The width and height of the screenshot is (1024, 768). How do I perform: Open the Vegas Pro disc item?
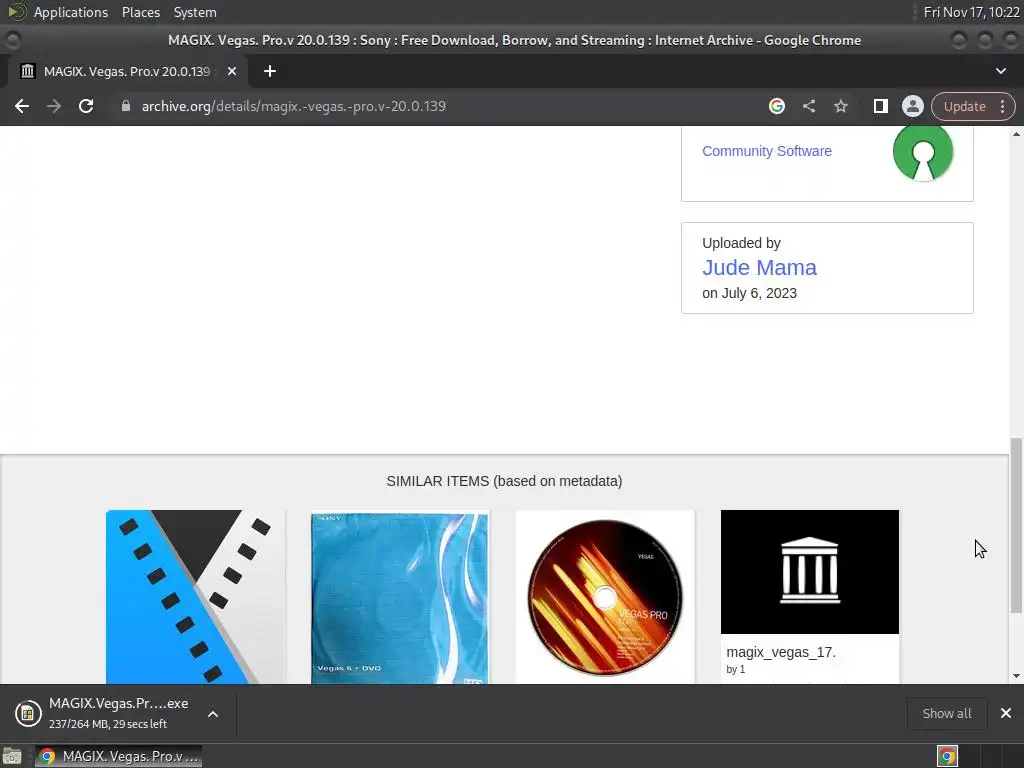point(605,597)
